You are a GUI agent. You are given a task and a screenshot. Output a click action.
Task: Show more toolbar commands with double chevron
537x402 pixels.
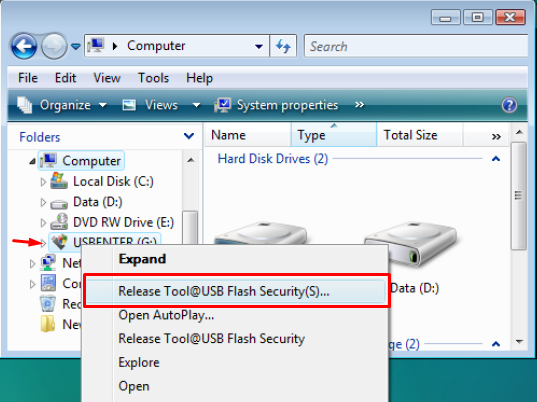pos(359,105)
